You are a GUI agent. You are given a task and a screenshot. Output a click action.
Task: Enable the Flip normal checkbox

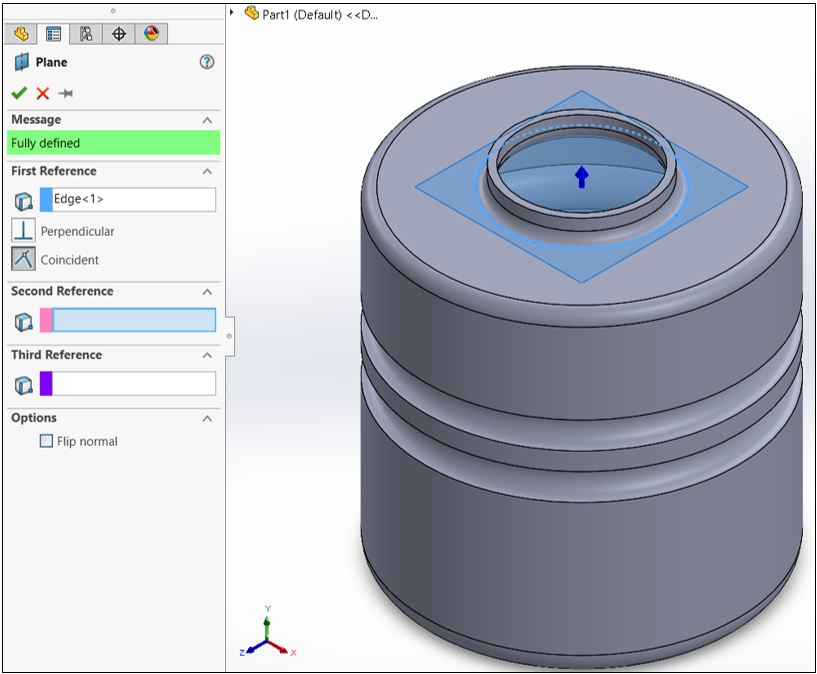coord(45,440)
